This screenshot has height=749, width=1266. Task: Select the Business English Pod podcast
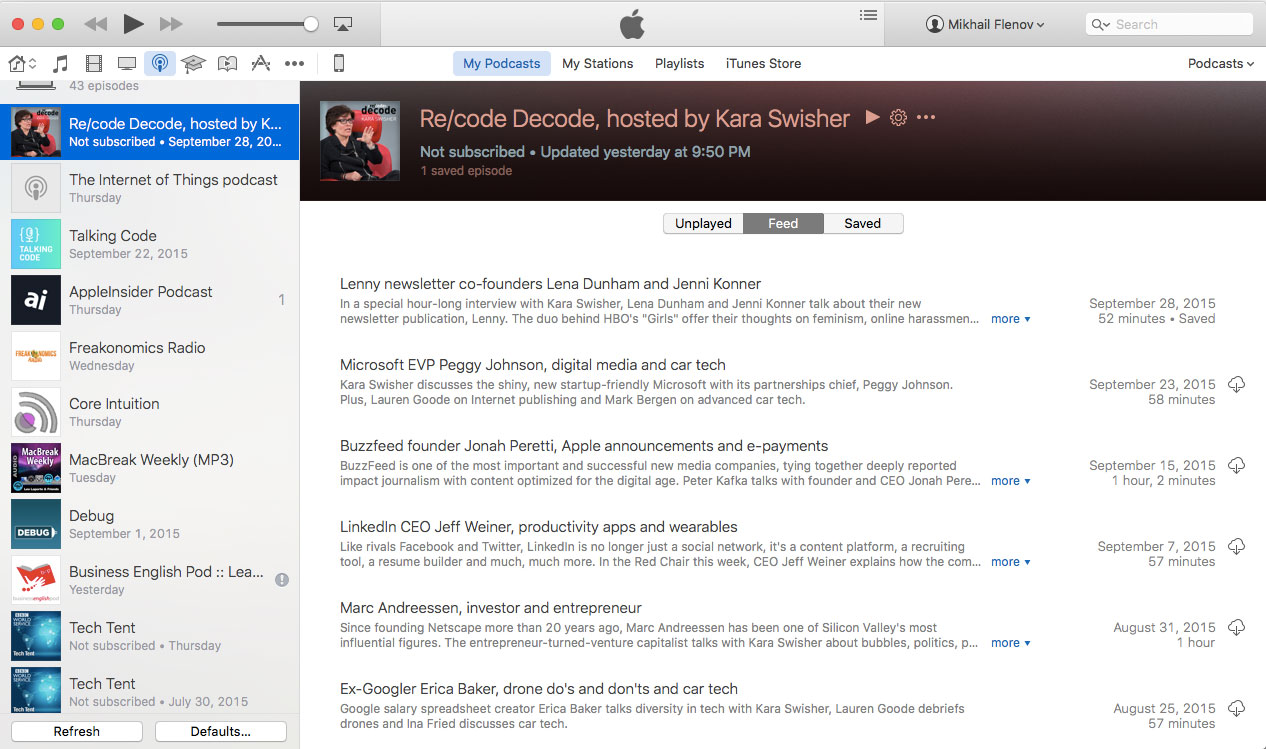pyautogui.click(x=150, y=580)
